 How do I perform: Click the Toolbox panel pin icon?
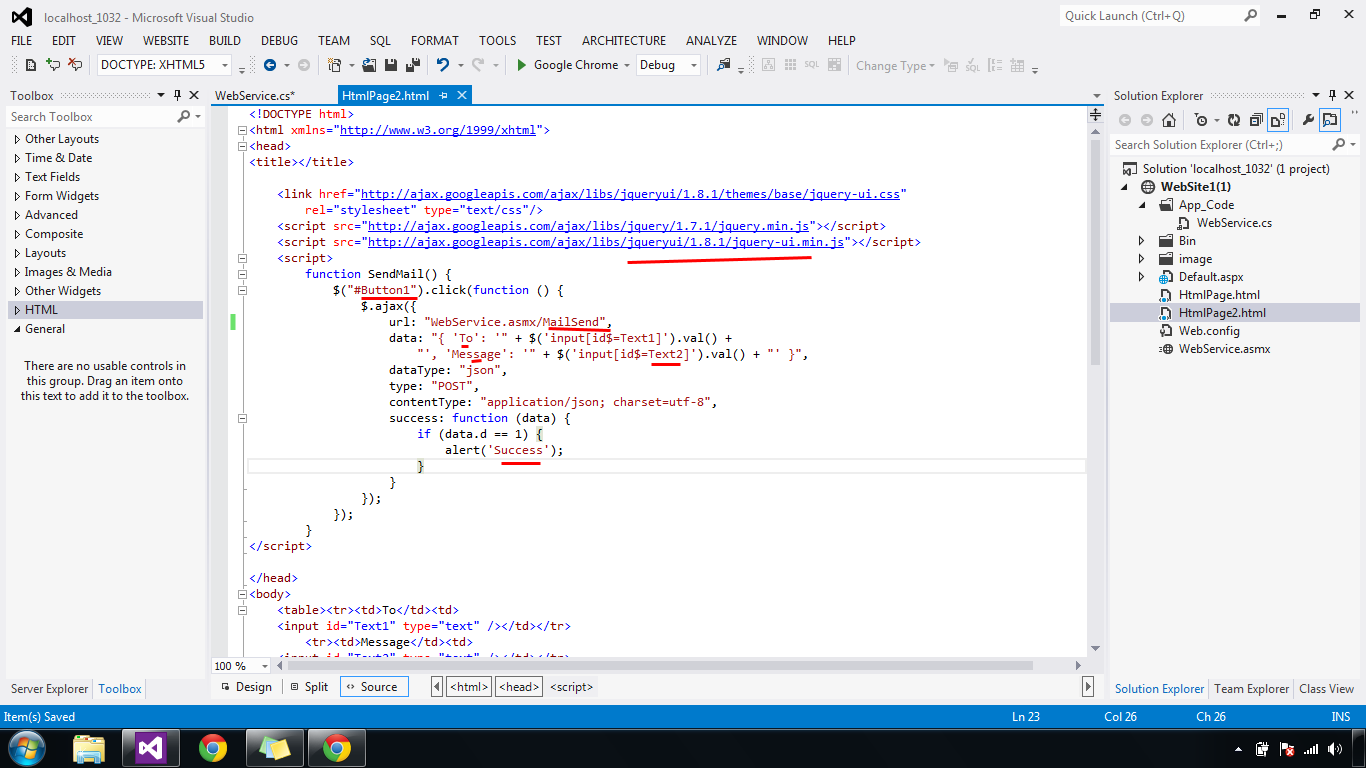178,96
